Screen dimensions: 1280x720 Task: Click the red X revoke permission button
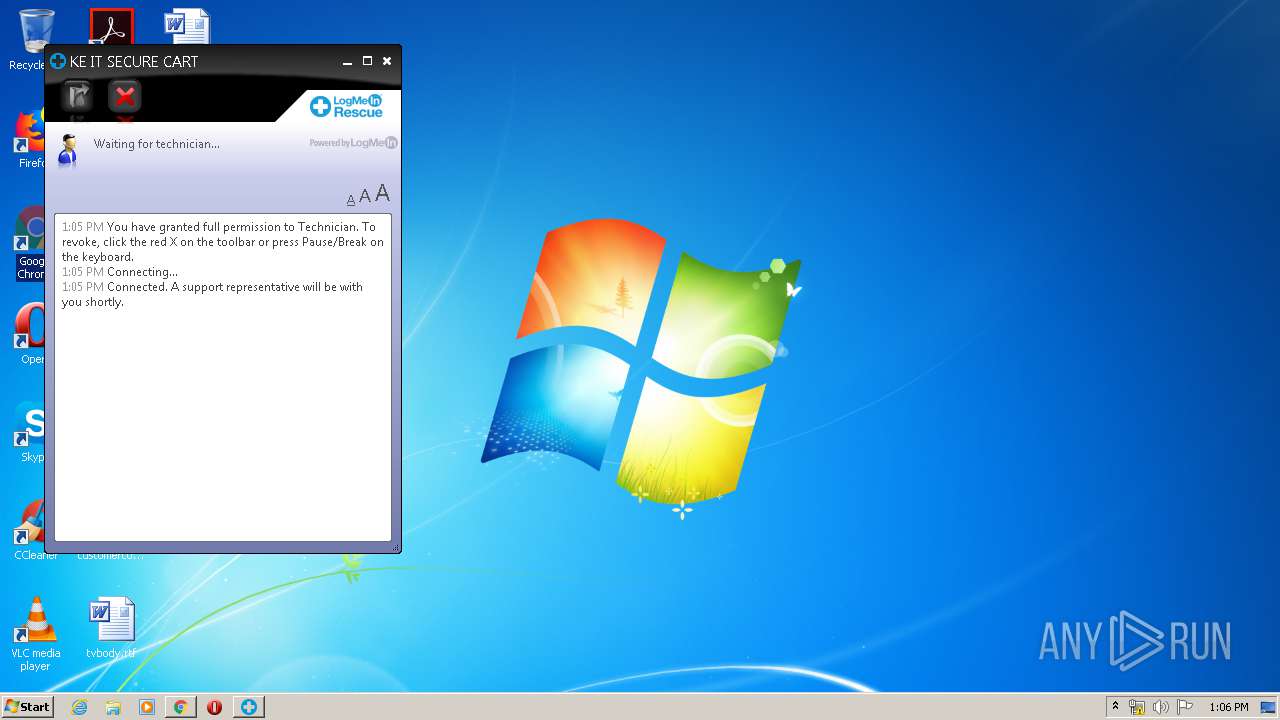coord(125,96)
